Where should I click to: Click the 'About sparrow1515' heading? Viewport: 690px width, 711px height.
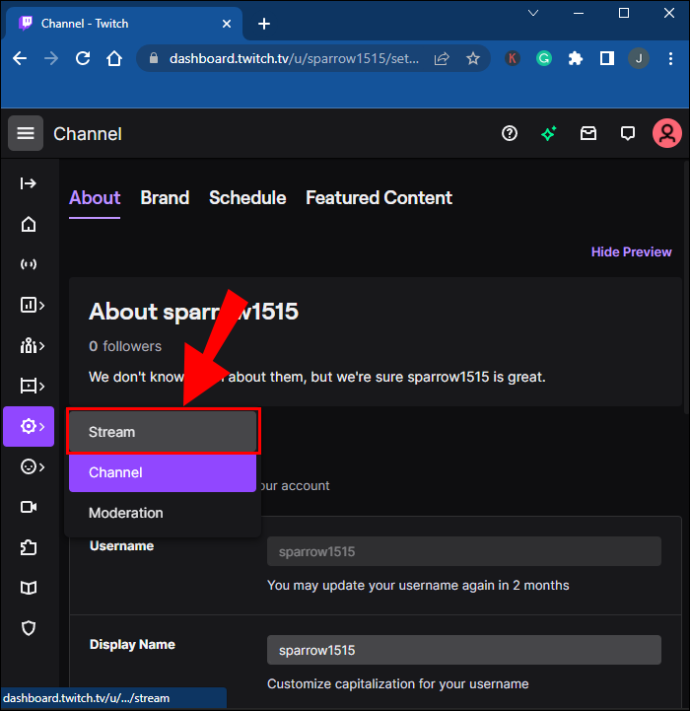click(x=194, y=312)
